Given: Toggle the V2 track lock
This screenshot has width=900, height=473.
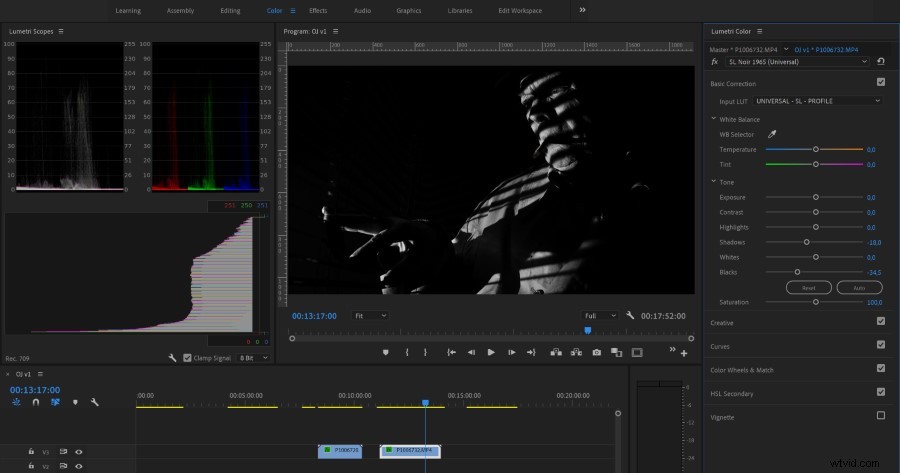Looking at the screenshot, I should point(31,466).
